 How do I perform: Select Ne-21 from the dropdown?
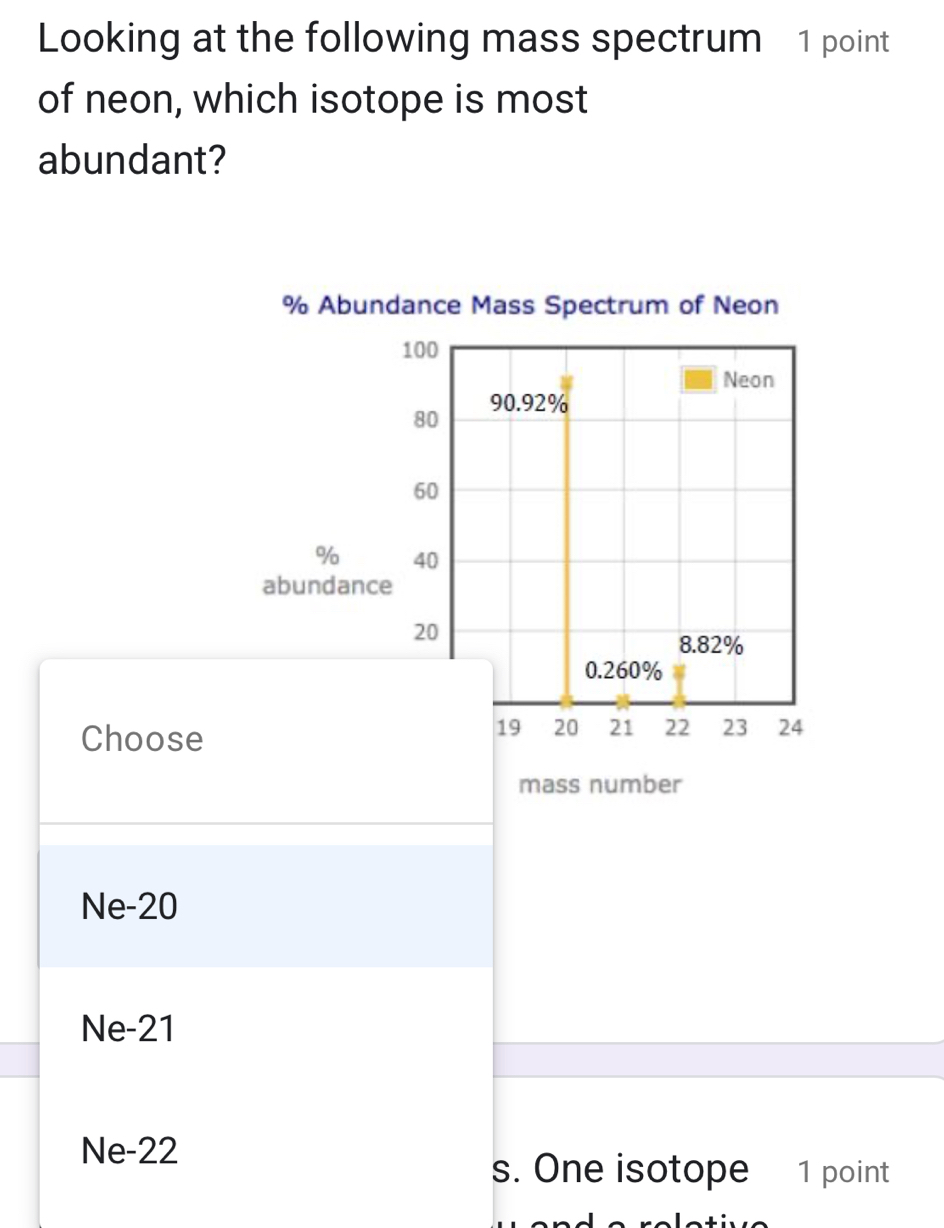tap(127, 1028)
